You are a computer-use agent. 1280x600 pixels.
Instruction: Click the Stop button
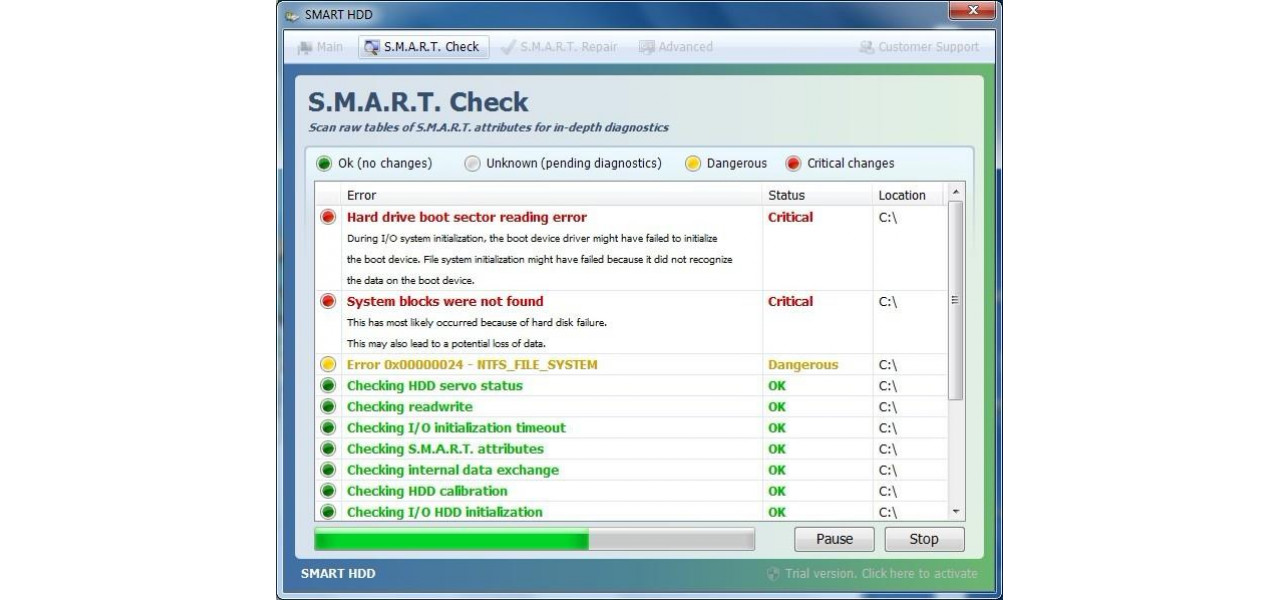(x=924, y=539)
